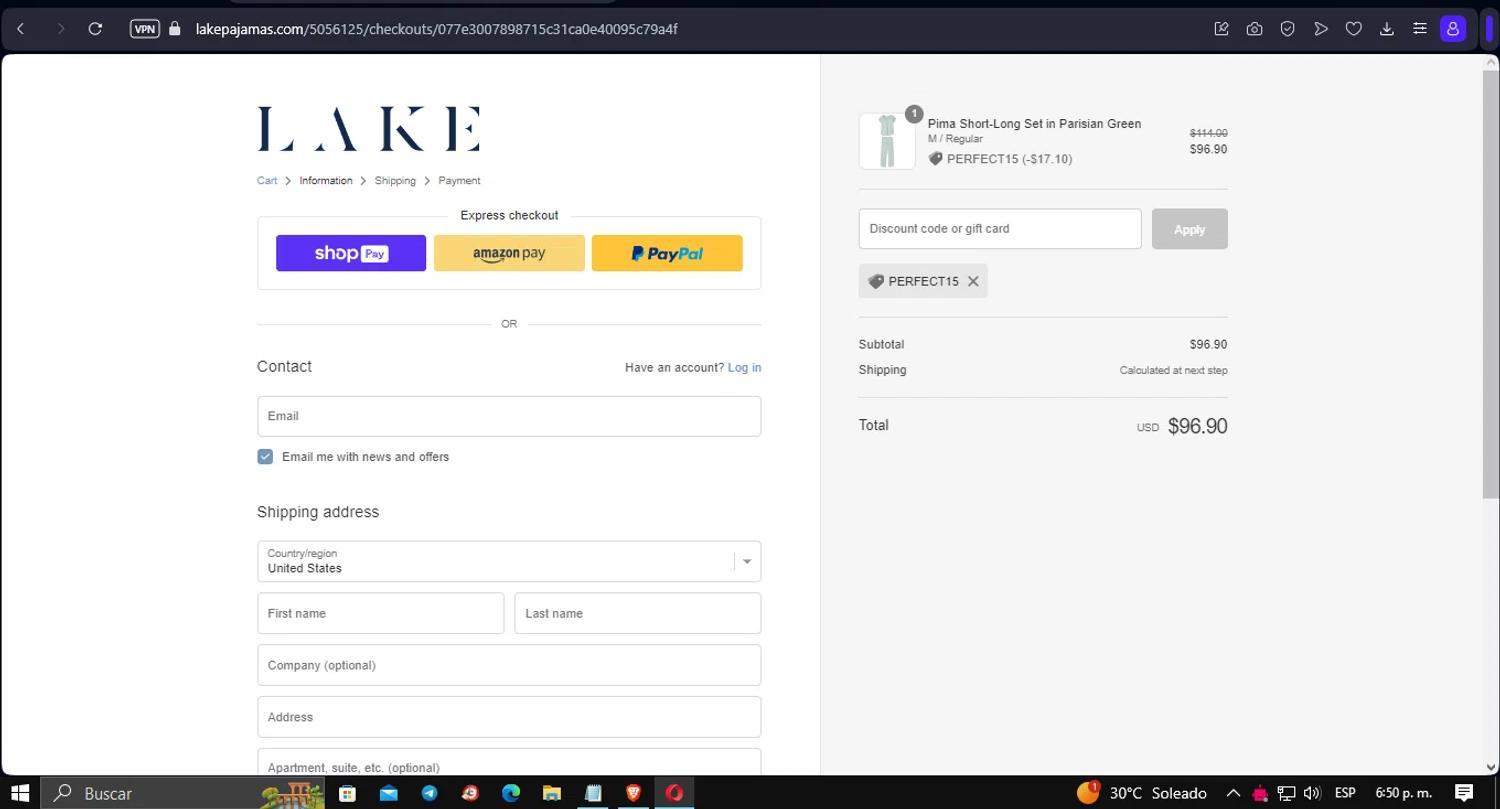Click the ESP language indicator
Image resolution: width=1500 pixels, height=809 pixels.
coord(1345,793)
